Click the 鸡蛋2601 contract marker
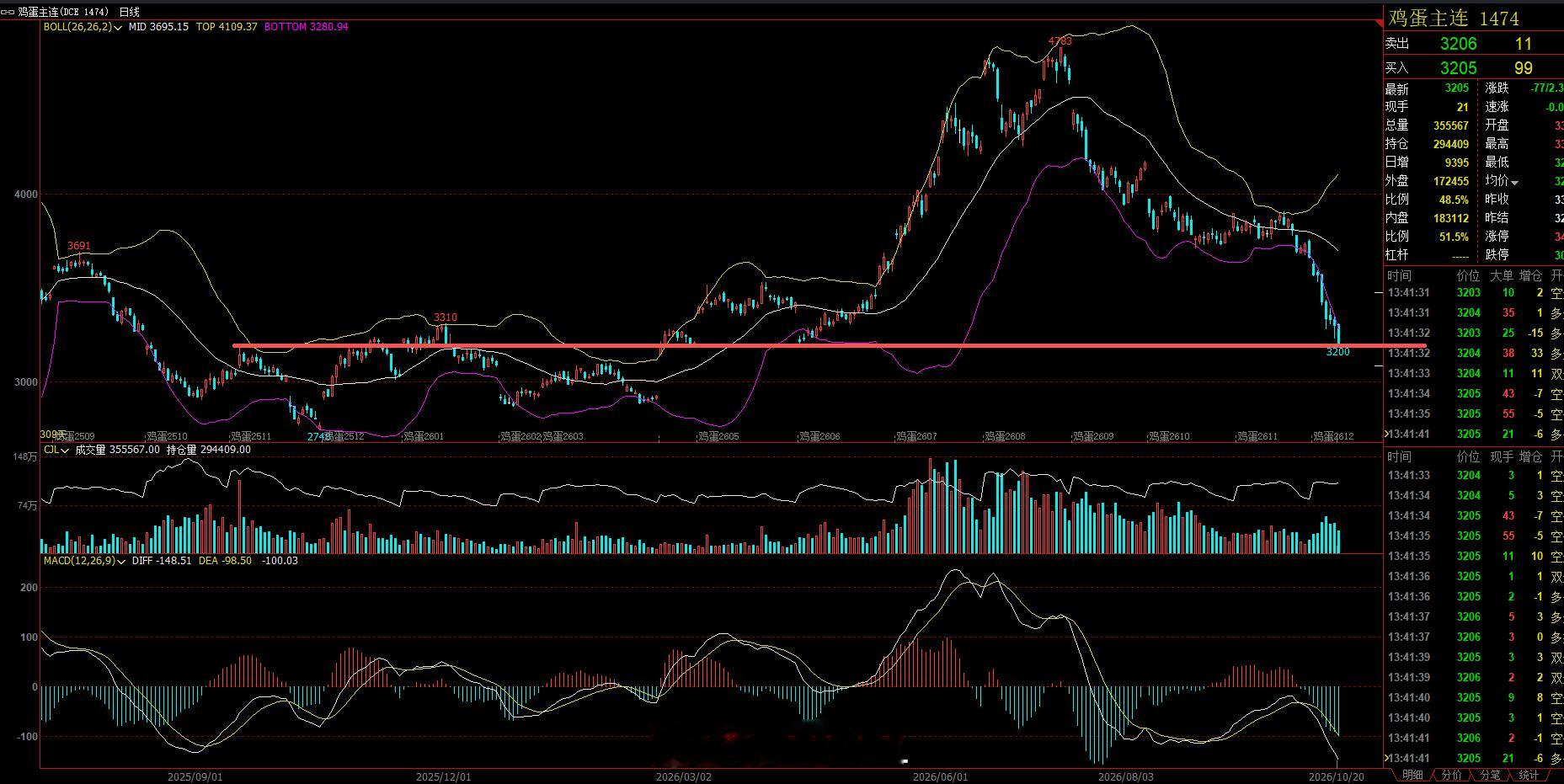 [x=424, y=436]
